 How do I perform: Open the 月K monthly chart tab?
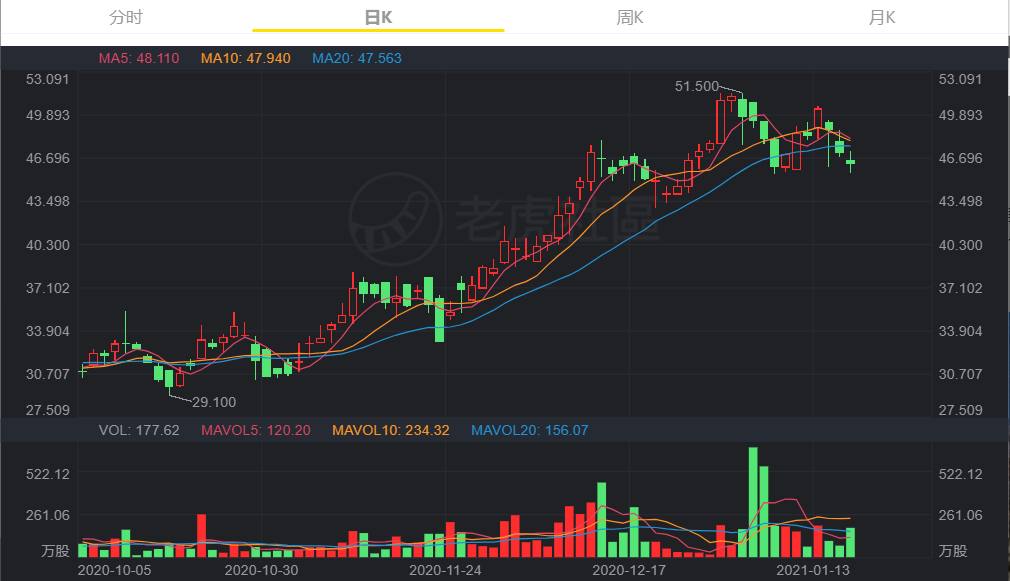882,17
